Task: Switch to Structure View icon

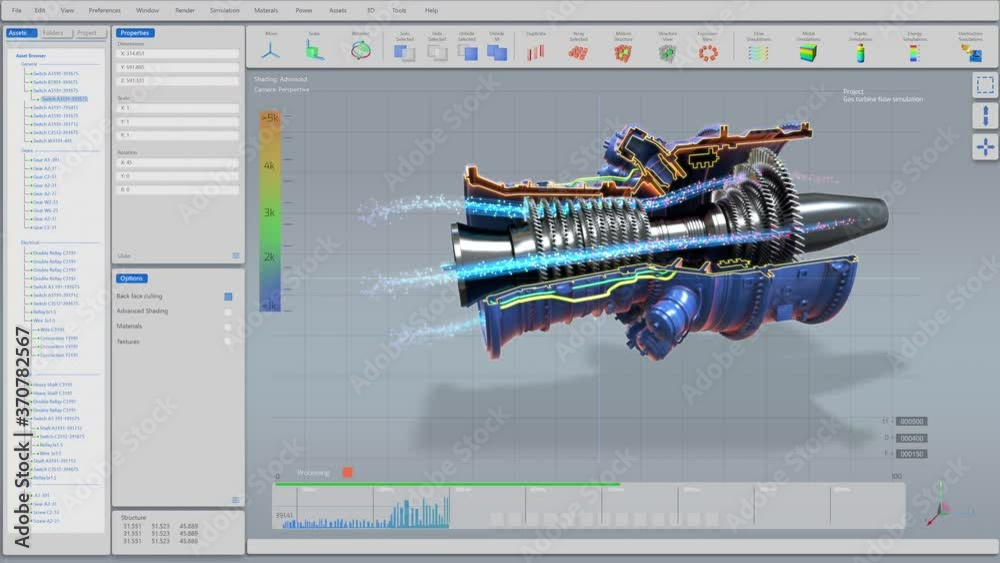Action: pyautogui.click(x=667, y=53)
